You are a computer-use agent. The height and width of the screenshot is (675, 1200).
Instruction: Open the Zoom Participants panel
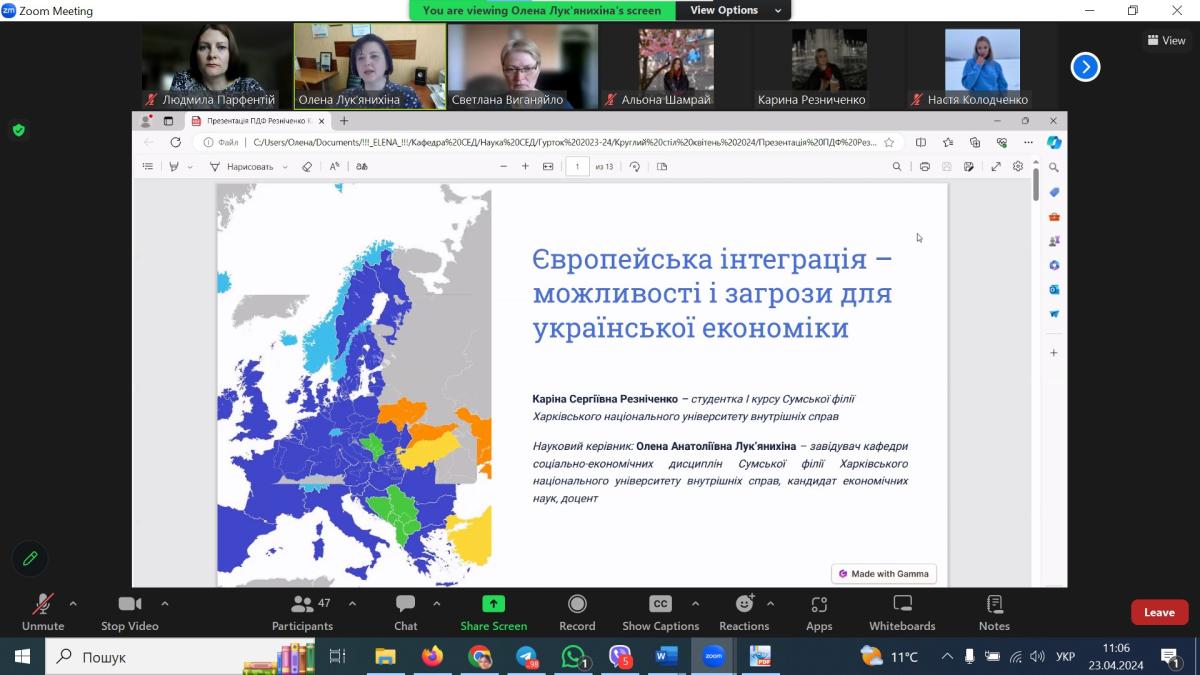pyautogui.click(x=302, y=612)
